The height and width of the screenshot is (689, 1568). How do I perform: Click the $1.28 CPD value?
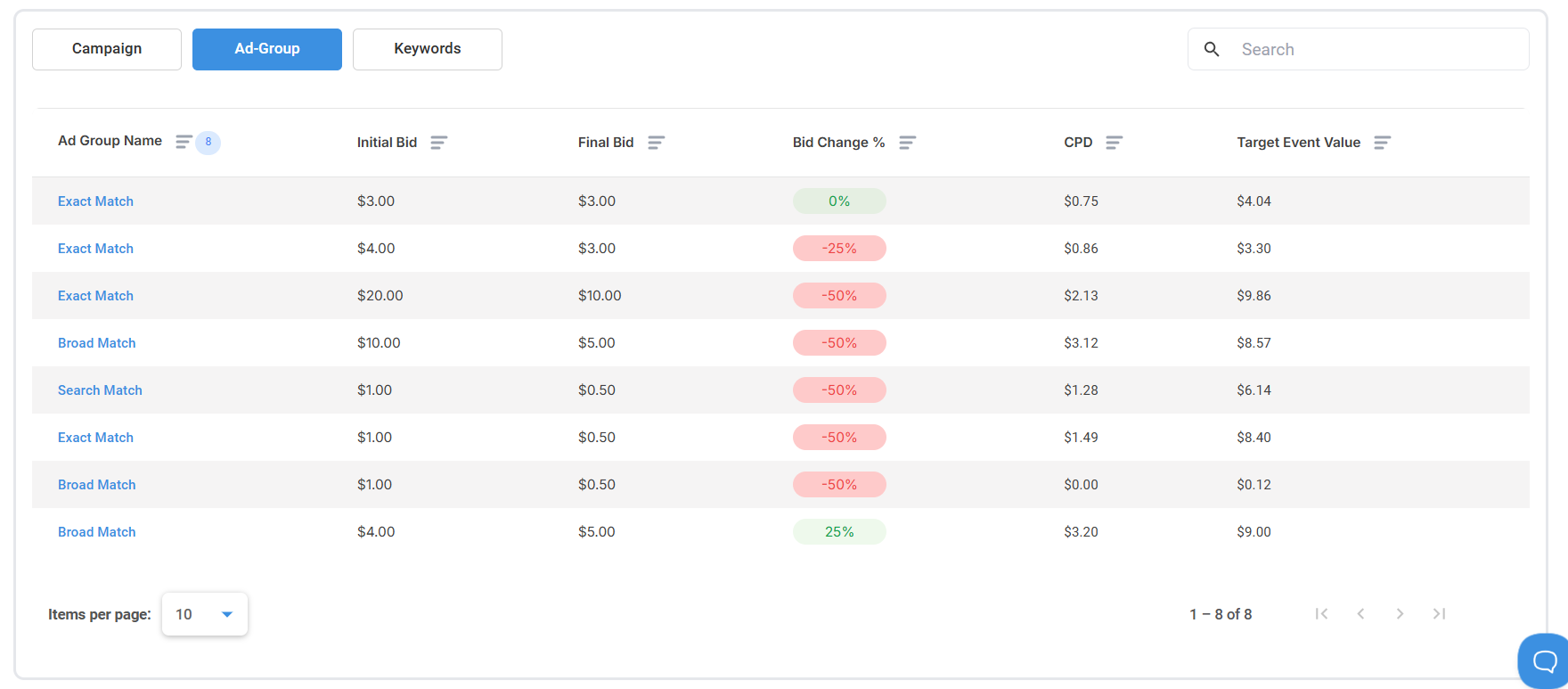[1081, 390]
